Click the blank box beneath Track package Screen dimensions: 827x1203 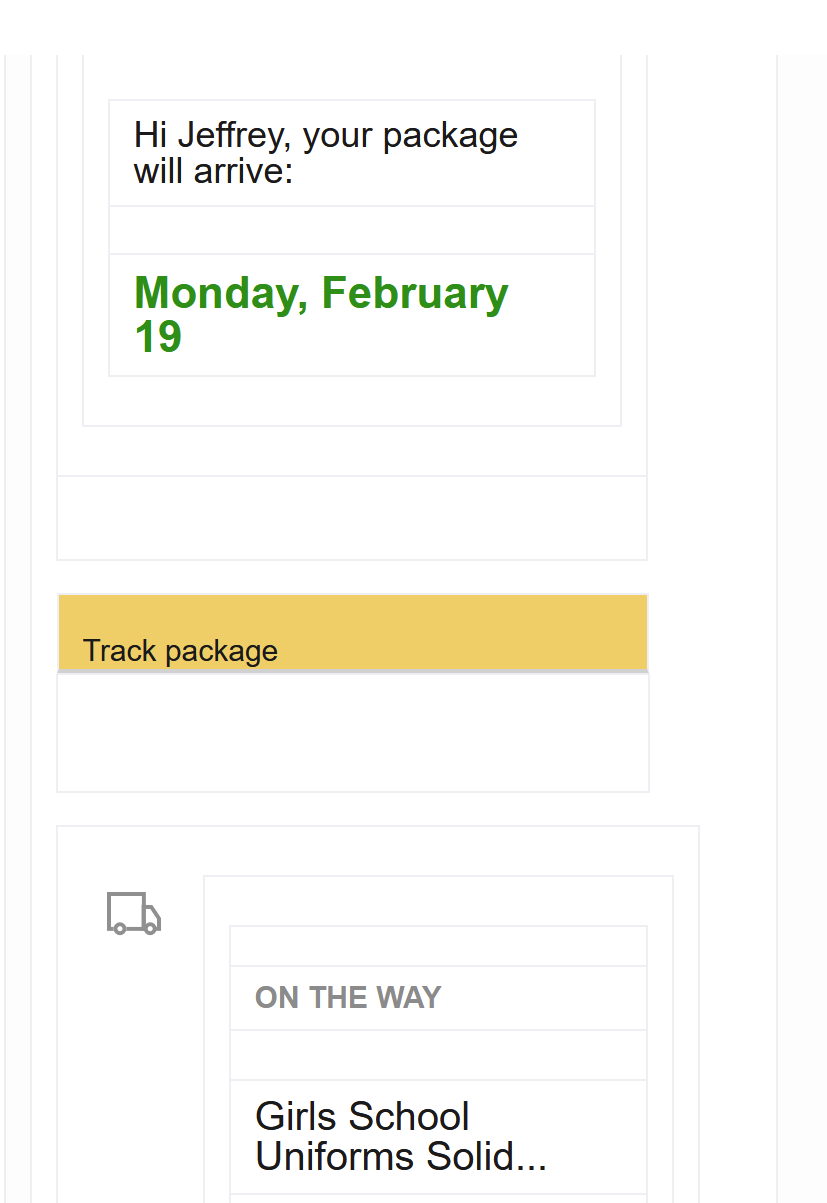click(352, 732)
